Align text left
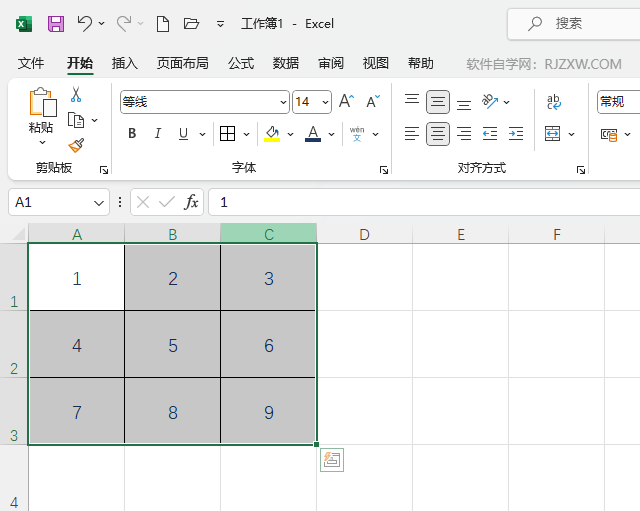The image size is (640, 511). (x=412, y=133)
